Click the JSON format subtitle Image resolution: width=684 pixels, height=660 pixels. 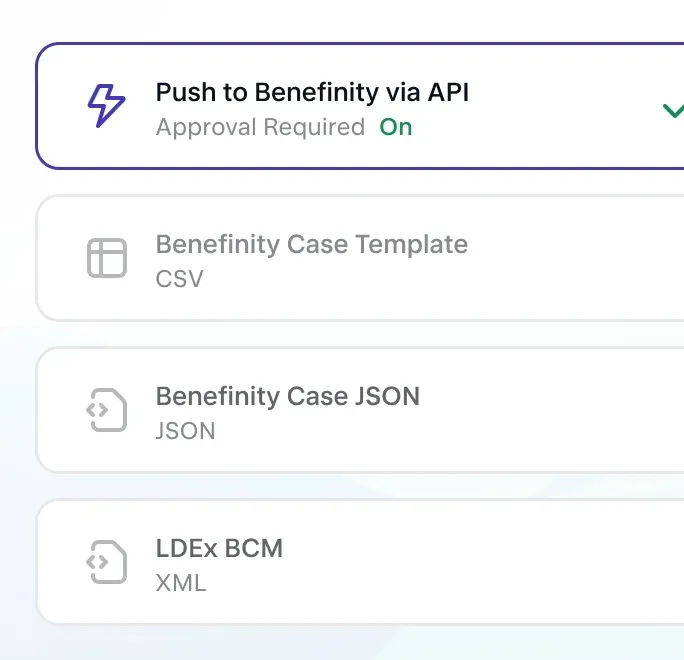click(185, 431)
